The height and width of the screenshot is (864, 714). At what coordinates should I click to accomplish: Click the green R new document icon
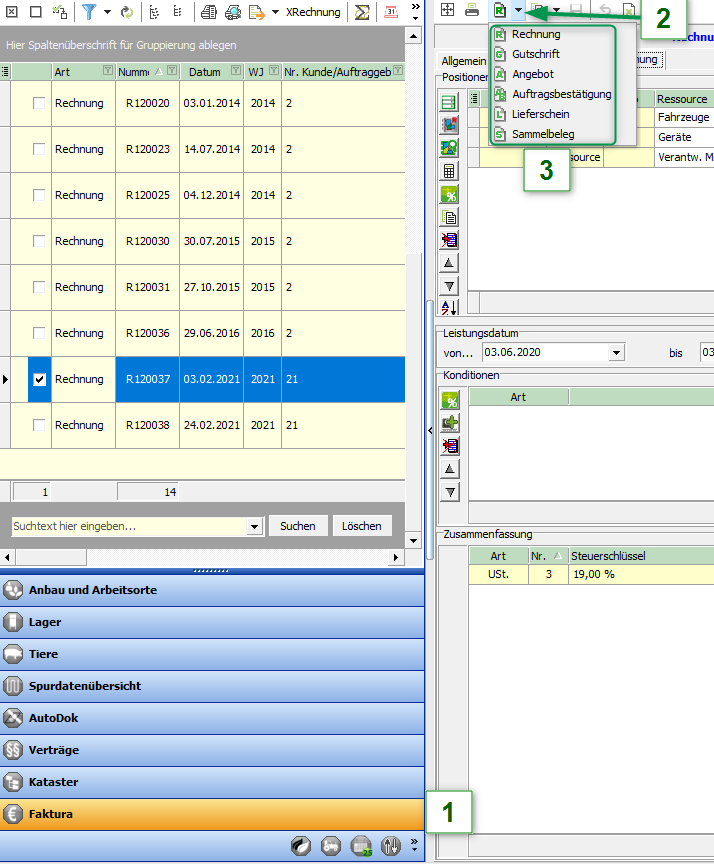tap(500, 9)
